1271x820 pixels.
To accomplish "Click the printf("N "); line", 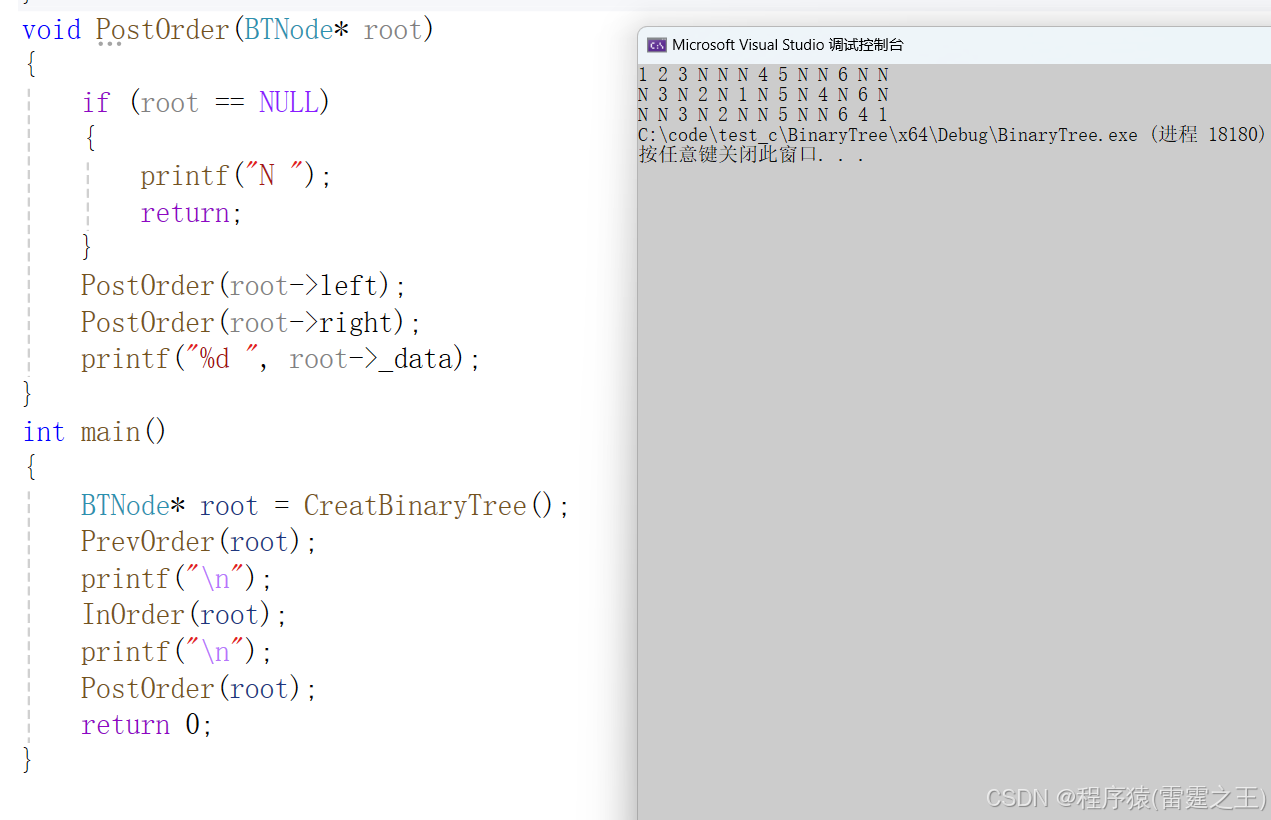I will click(236, 176).
